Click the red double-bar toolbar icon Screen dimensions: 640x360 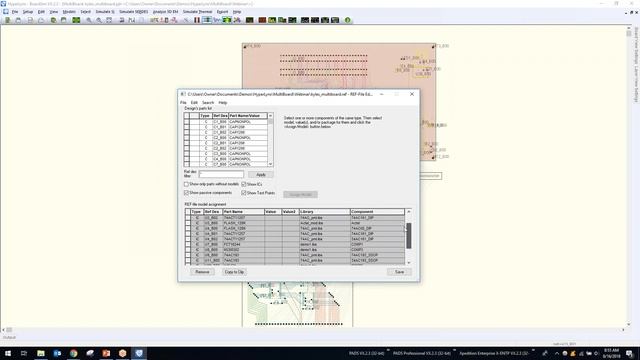click(x=197, y=20)
